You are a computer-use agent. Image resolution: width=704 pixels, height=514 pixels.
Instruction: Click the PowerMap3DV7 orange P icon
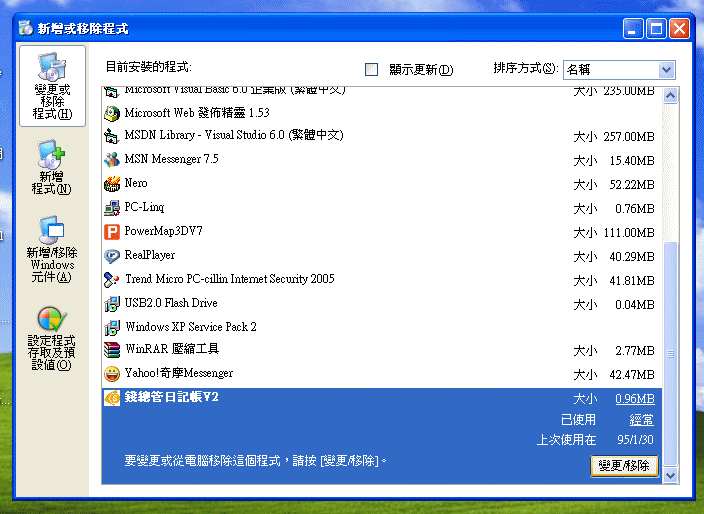click(x=112, y=232)
